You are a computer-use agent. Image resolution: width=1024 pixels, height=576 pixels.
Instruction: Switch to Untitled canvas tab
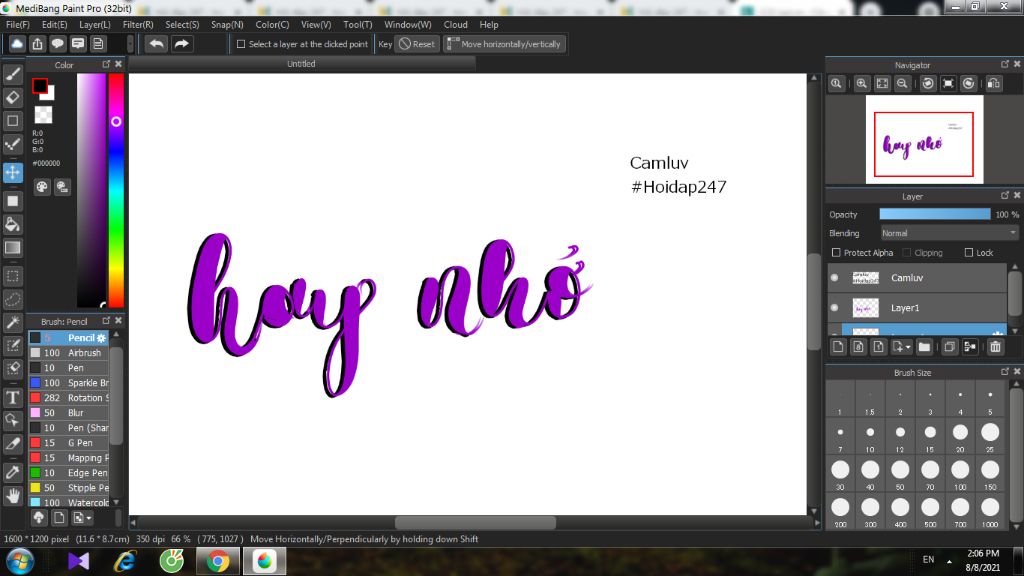301,64
